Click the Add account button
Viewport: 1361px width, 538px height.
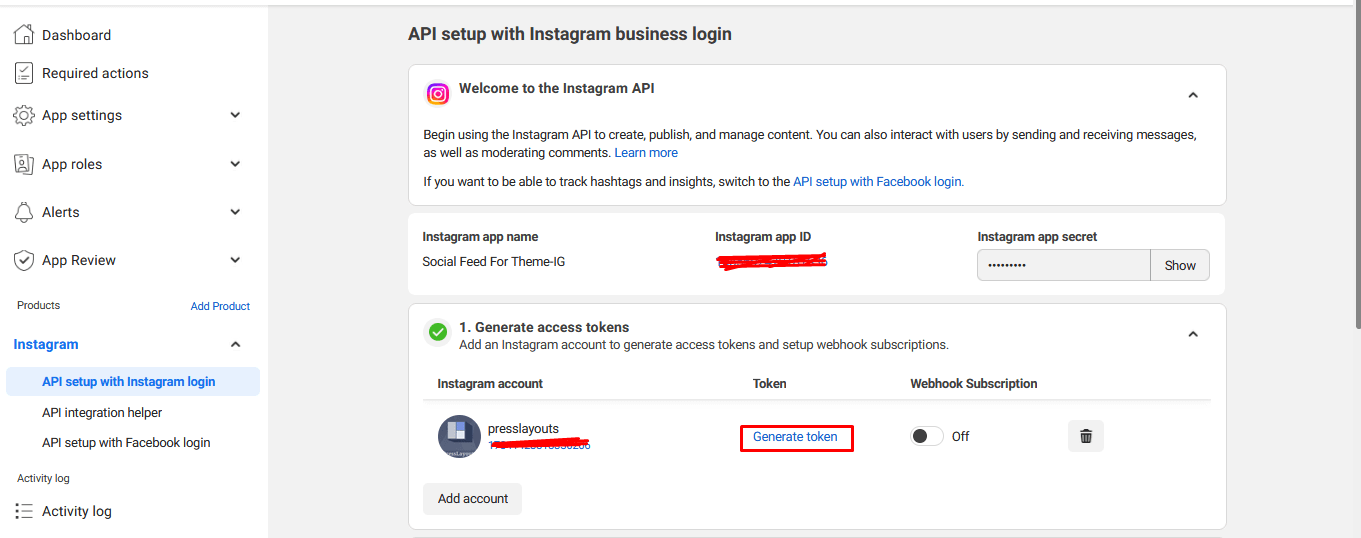click(473, 498)
